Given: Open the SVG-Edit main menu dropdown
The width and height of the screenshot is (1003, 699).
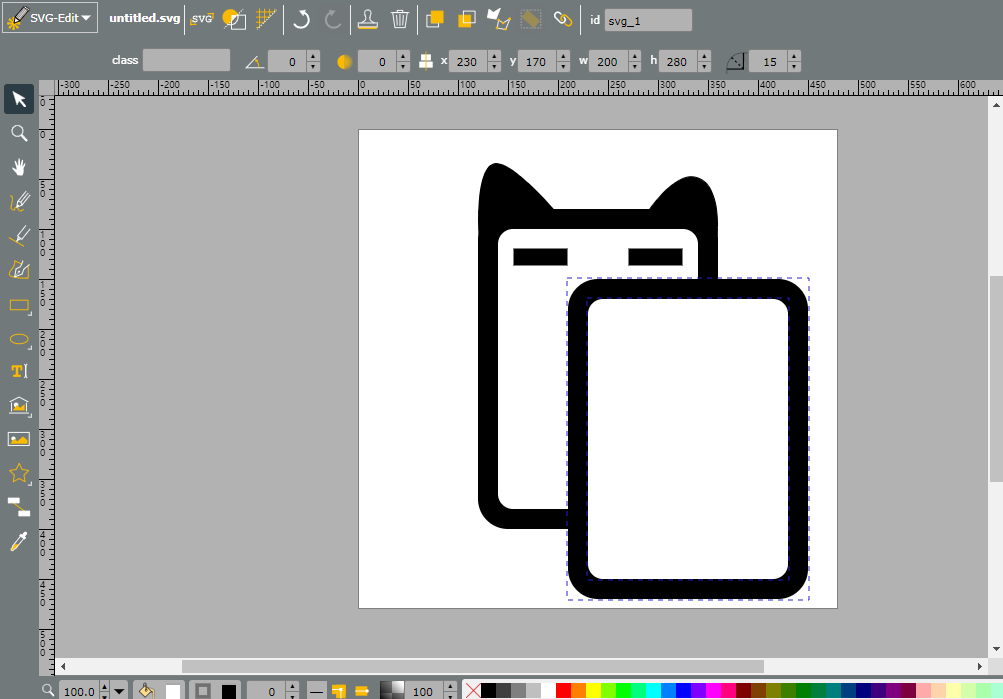Looking at the screenshot, I should pos(50,18).
